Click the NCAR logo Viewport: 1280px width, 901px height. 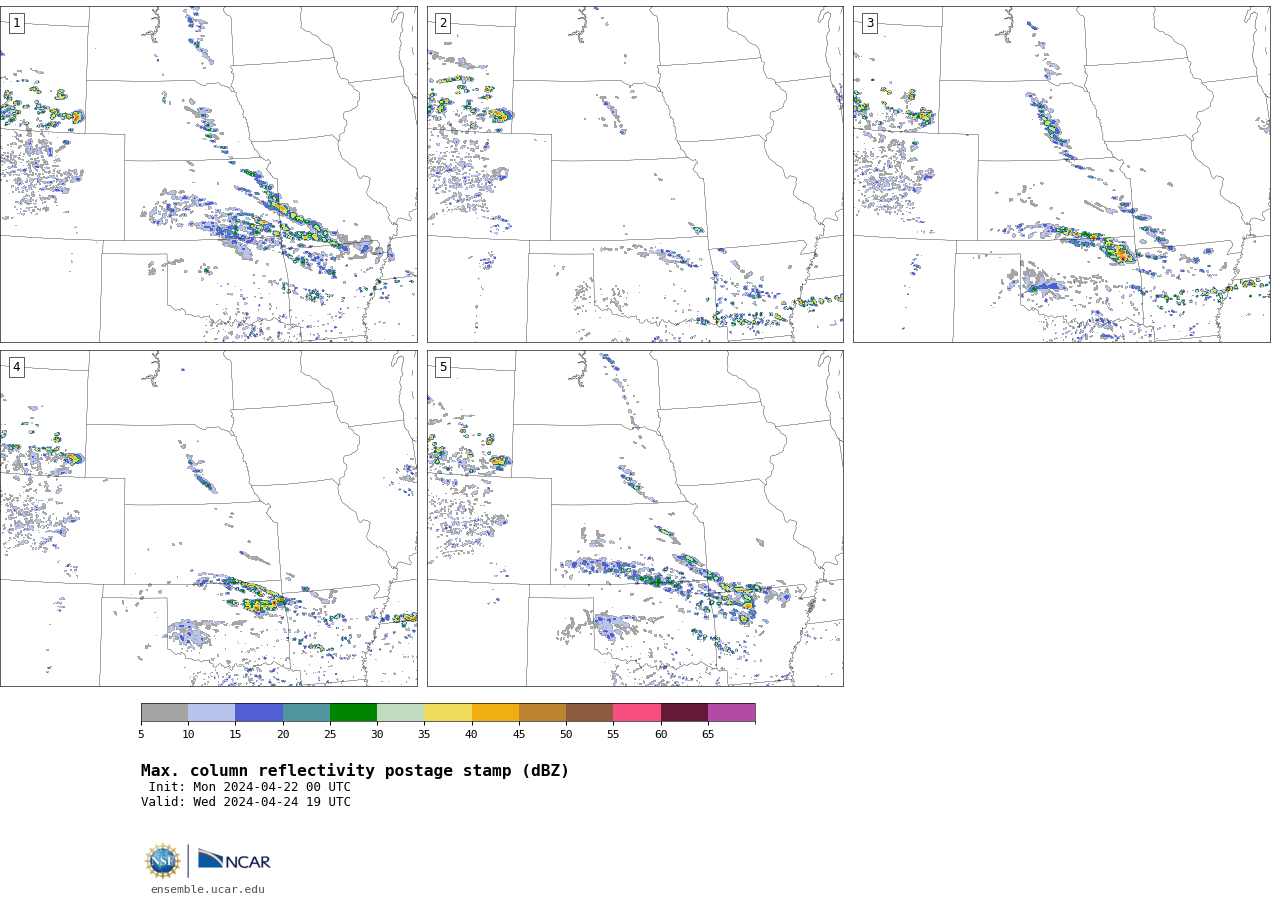[x=234, y=860]
